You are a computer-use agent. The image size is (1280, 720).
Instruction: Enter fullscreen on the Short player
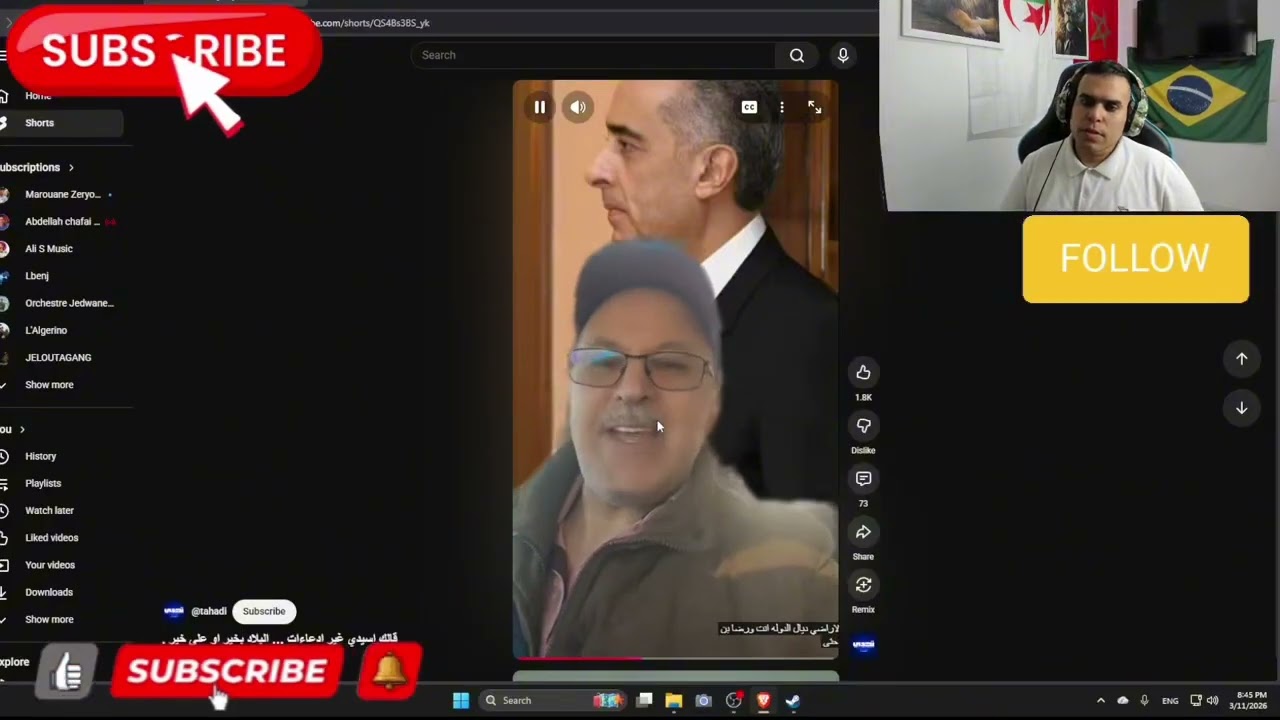click(x=815, y=107)
